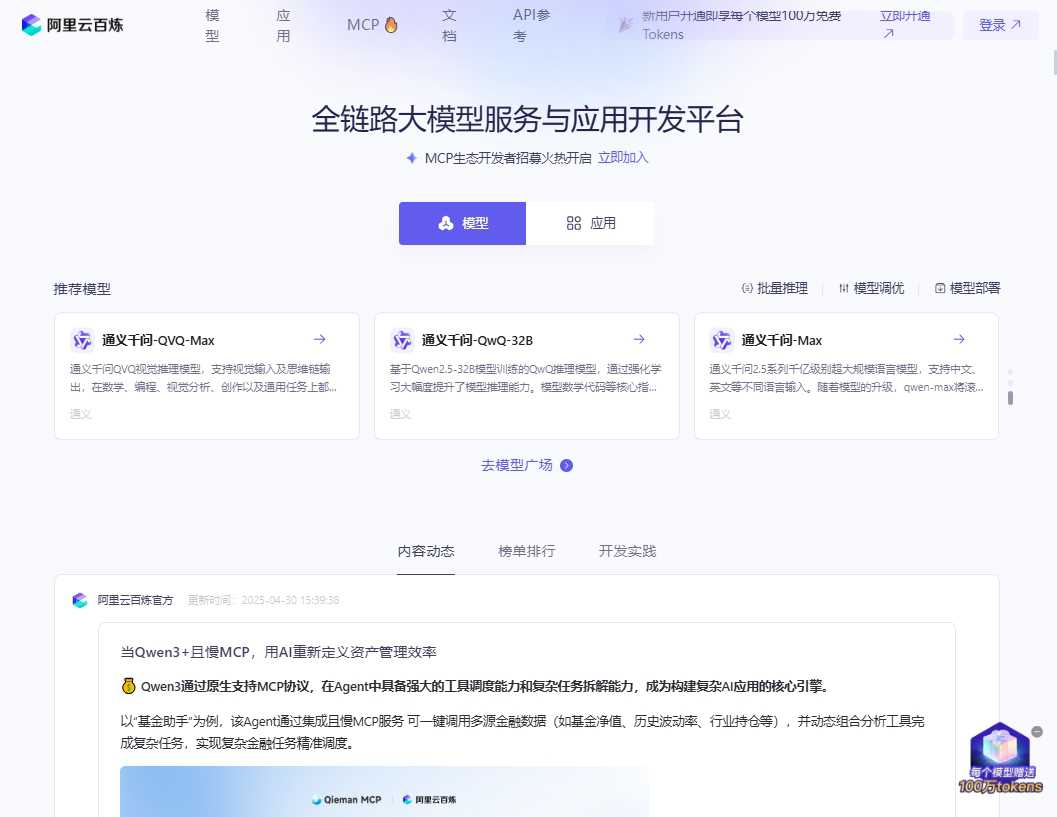Click the post title 当Qwen3+且慢MCP
This screenshot has width=1057, height=817.
click(278, 652)
